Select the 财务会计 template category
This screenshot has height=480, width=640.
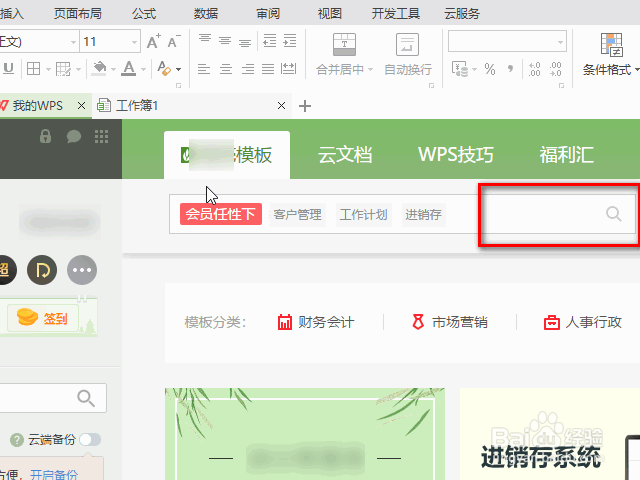[316, 322]
